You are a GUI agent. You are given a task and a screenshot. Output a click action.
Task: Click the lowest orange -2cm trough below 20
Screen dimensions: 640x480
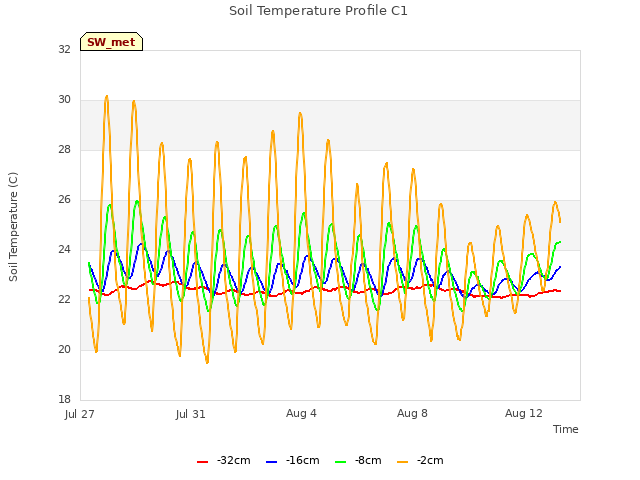point(207,362)
